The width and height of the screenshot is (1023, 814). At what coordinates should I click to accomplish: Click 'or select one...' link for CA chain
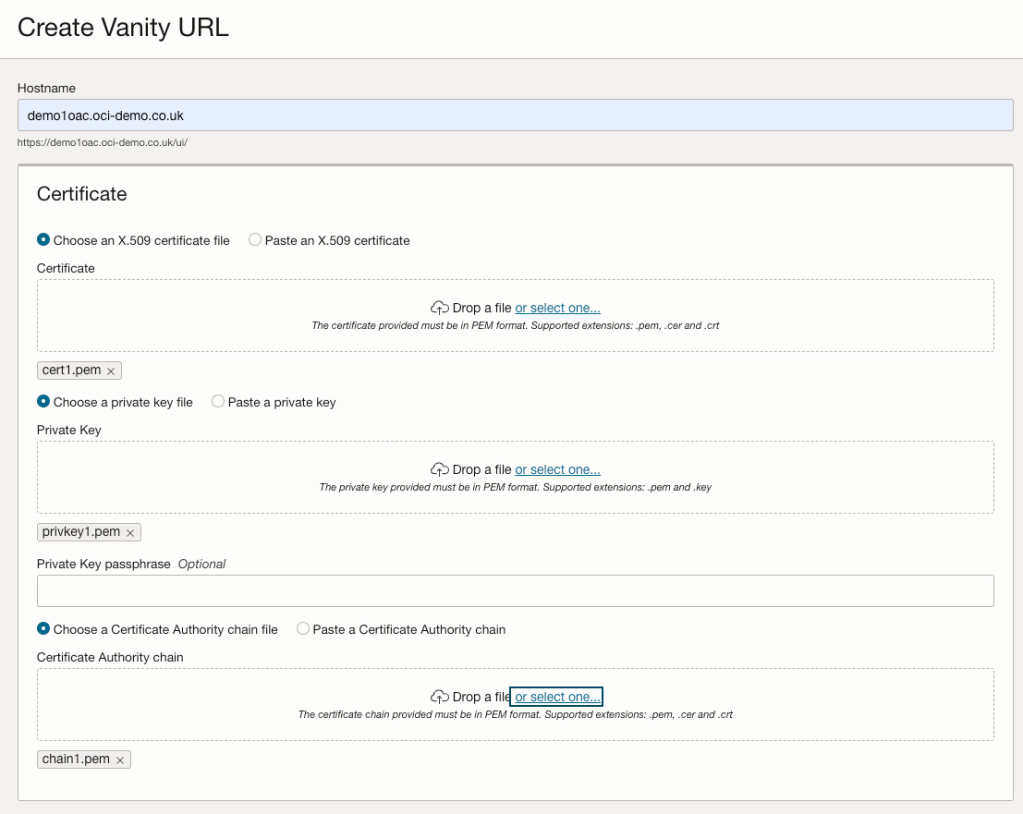557,697
